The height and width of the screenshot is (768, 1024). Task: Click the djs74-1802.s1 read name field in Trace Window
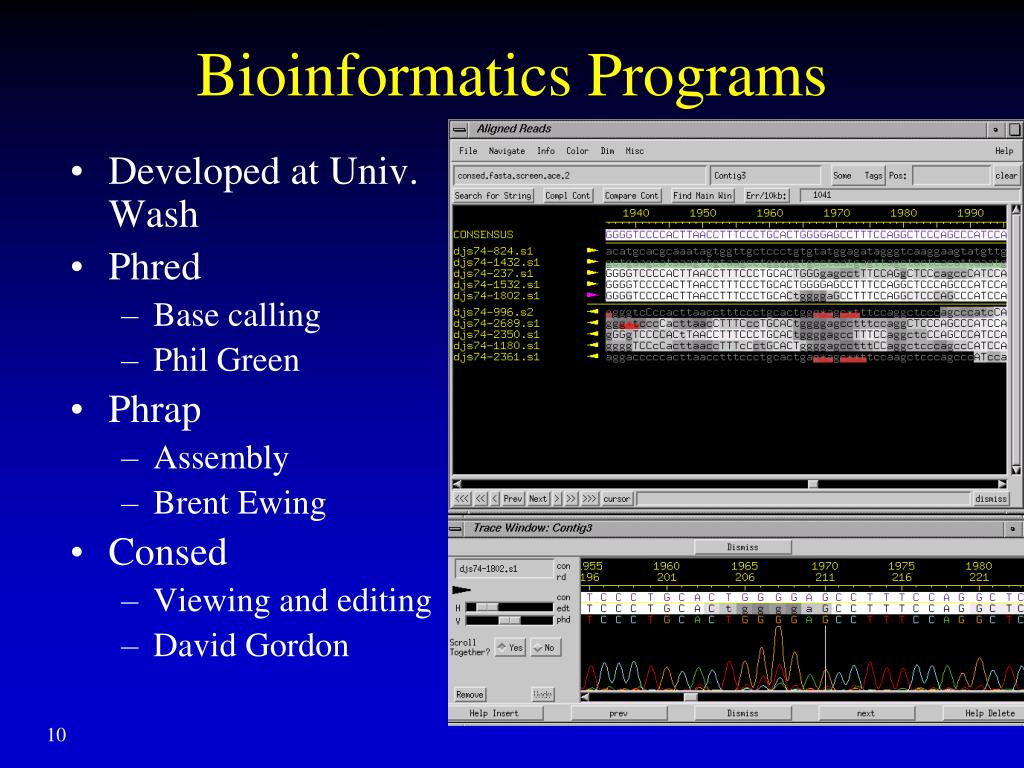click(x=504, y=568)
